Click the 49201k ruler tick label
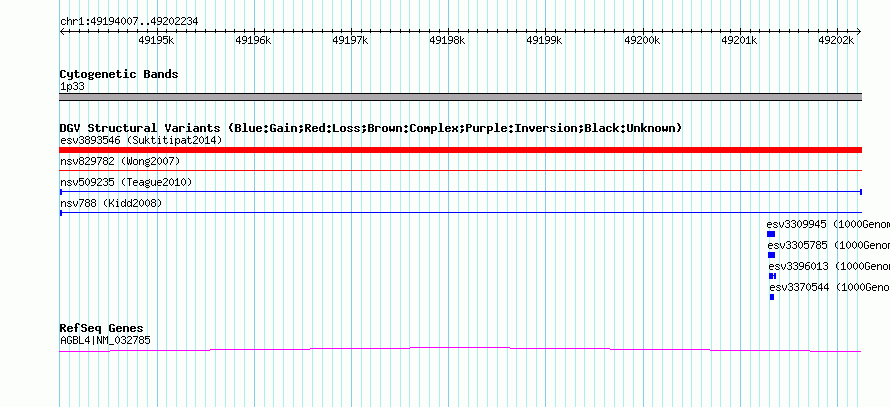This screenshot has height=407, width=890. point(739,40)
